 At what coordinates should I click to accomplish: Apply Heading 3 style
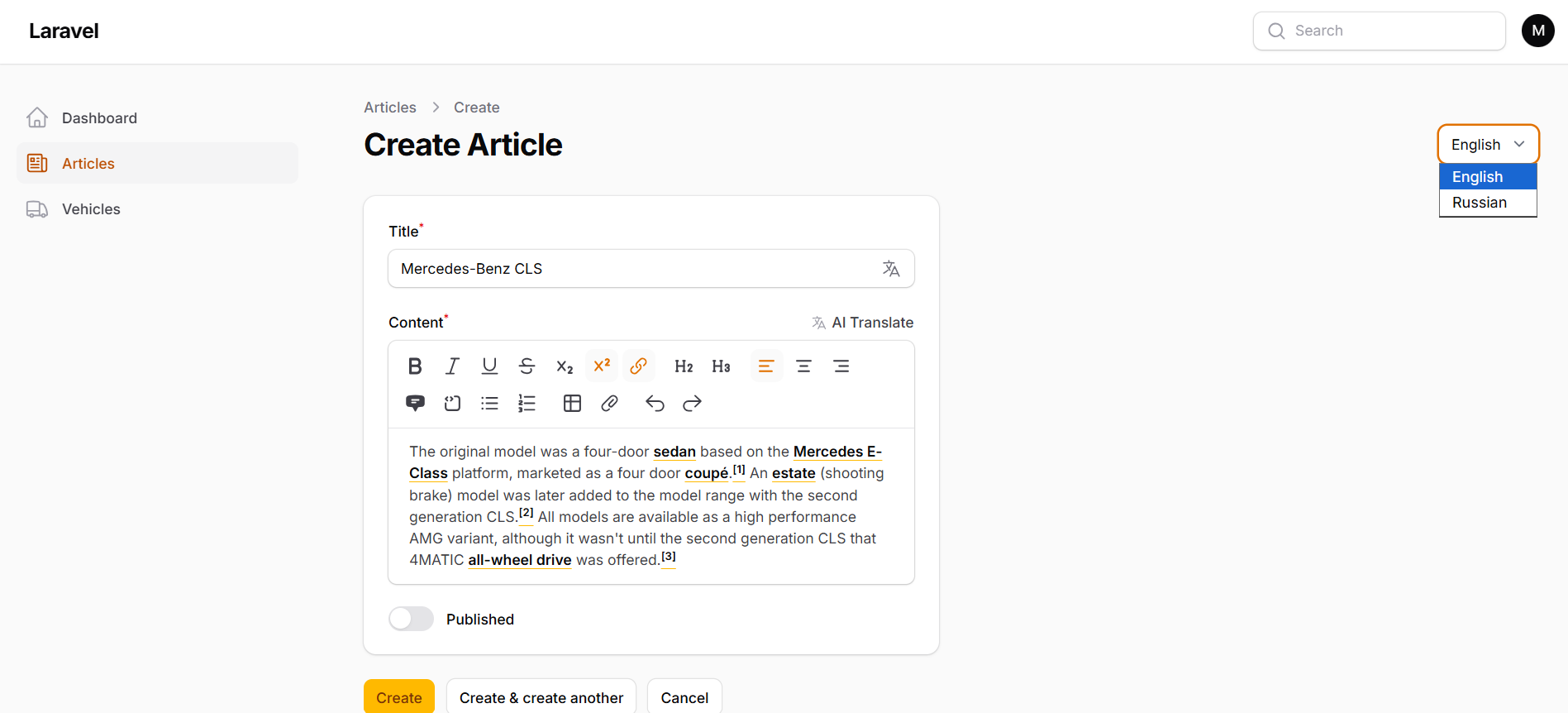(721, 366)
